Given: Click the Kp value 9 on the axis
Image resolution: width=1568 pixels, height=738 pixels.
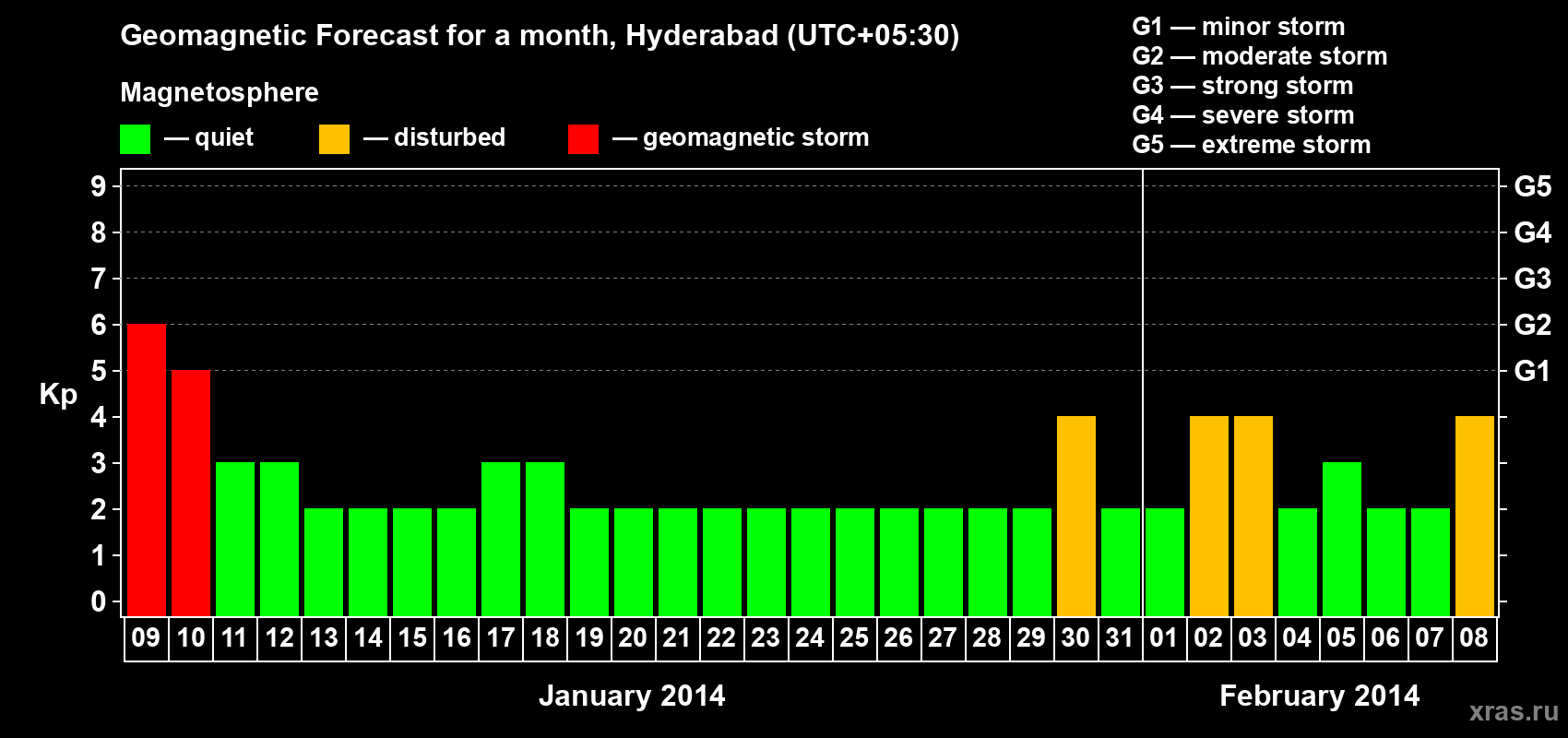Looking at the screenshot, I should (x=99, y=186).
